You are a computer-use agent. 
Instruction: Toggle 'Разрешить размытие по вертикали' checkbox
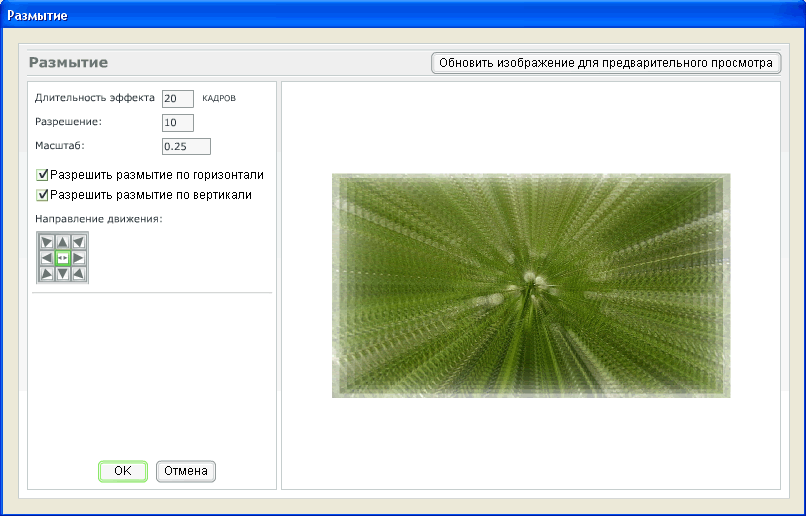tap(42, 195)
